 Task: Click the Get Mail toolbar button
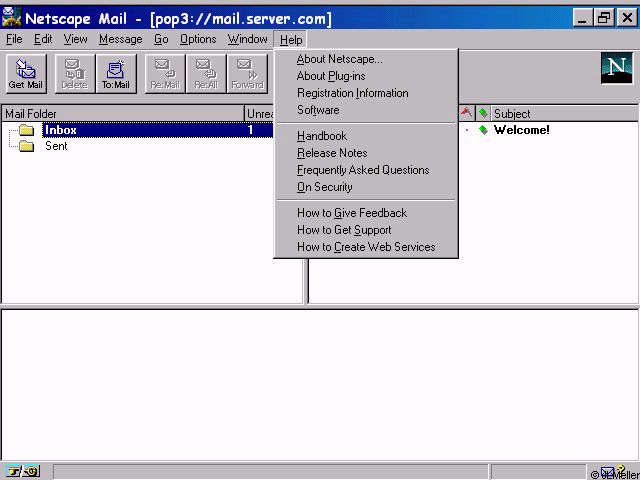(x=26, y=74)
